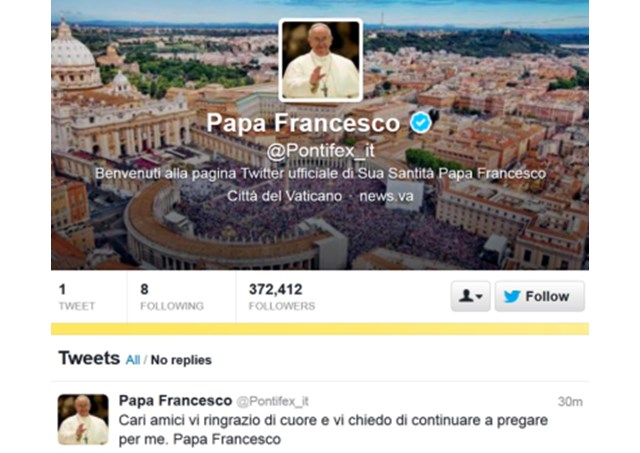The width and height of the screenshot is (640, 453).
Task: Open the user actions person icon dropdown
Action: (471, 296)
